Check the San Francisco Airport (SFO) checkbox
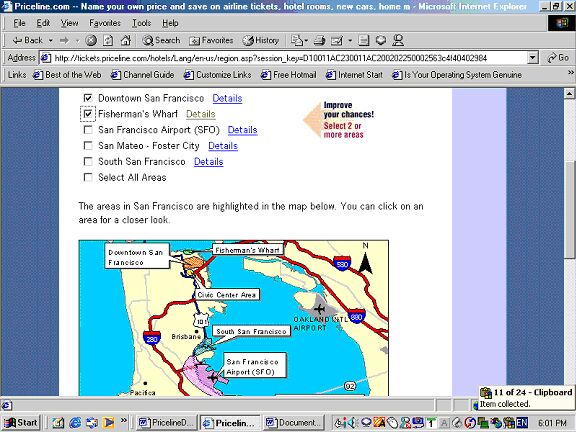 [88, 130]
